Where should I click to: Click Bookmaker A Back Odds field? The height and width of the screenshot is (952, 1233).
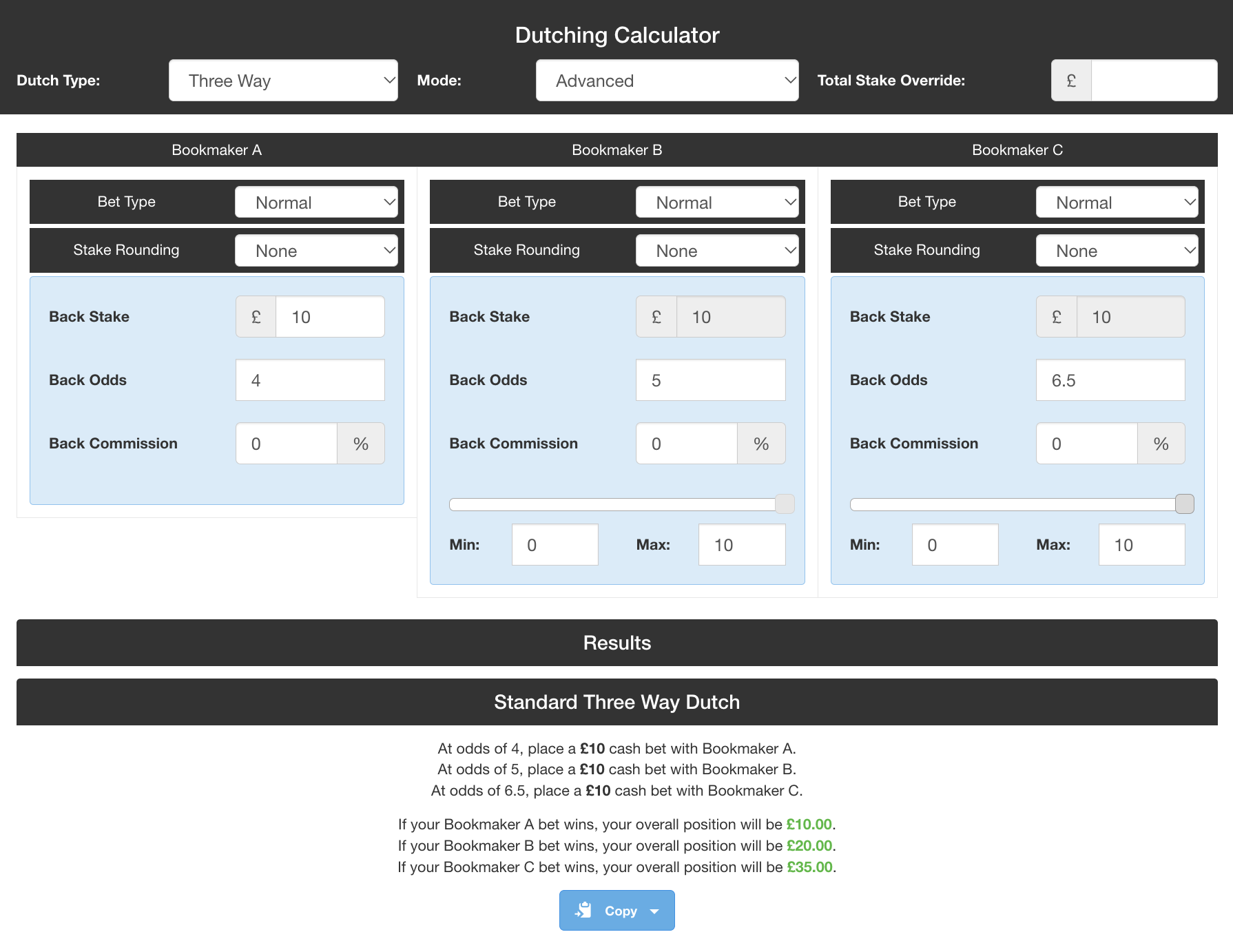pos(310,380)
